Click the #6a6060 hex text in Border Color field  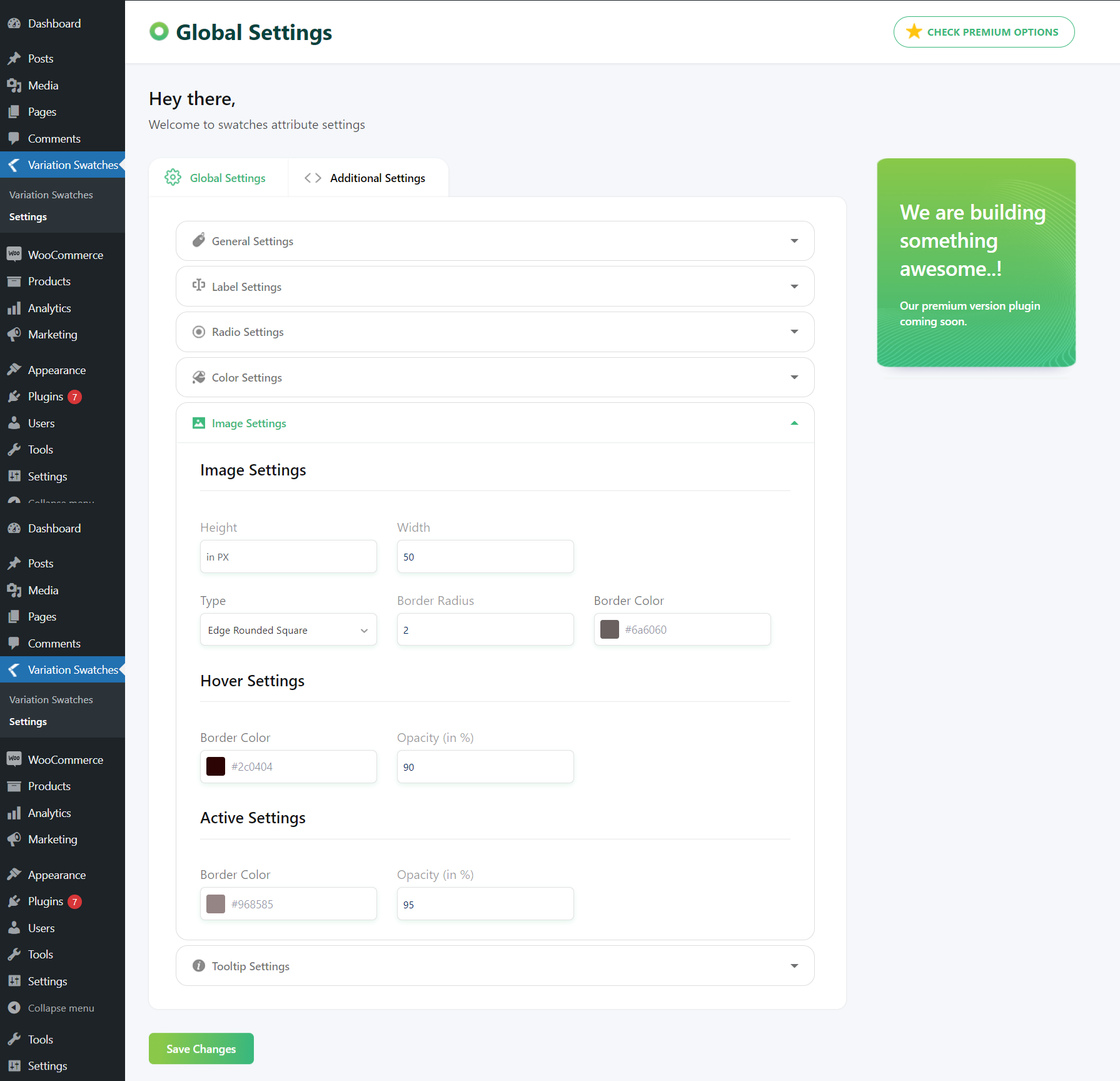(x=645, y=629)
